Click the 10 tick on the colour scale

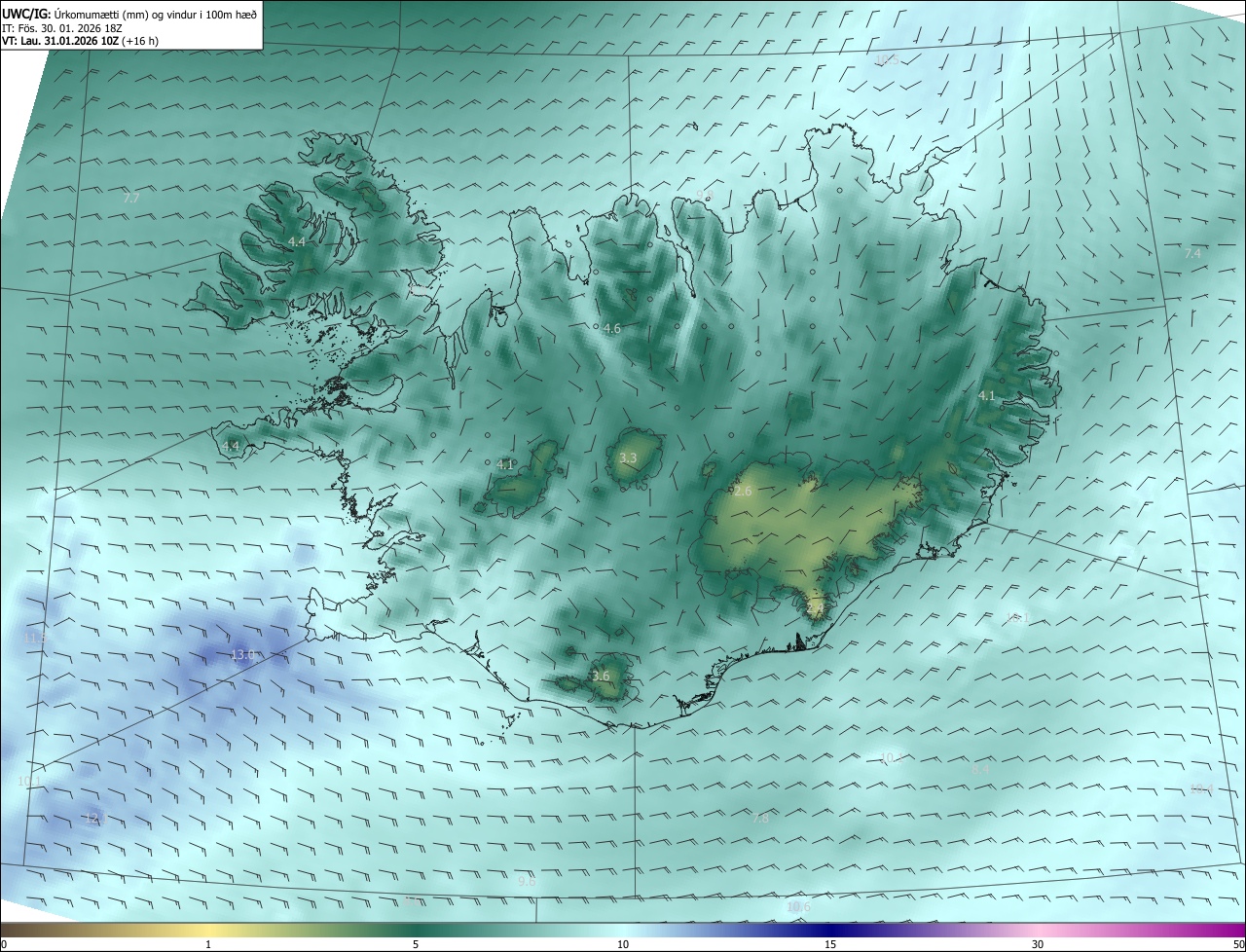pyautogui.click(x=623, y=944)
